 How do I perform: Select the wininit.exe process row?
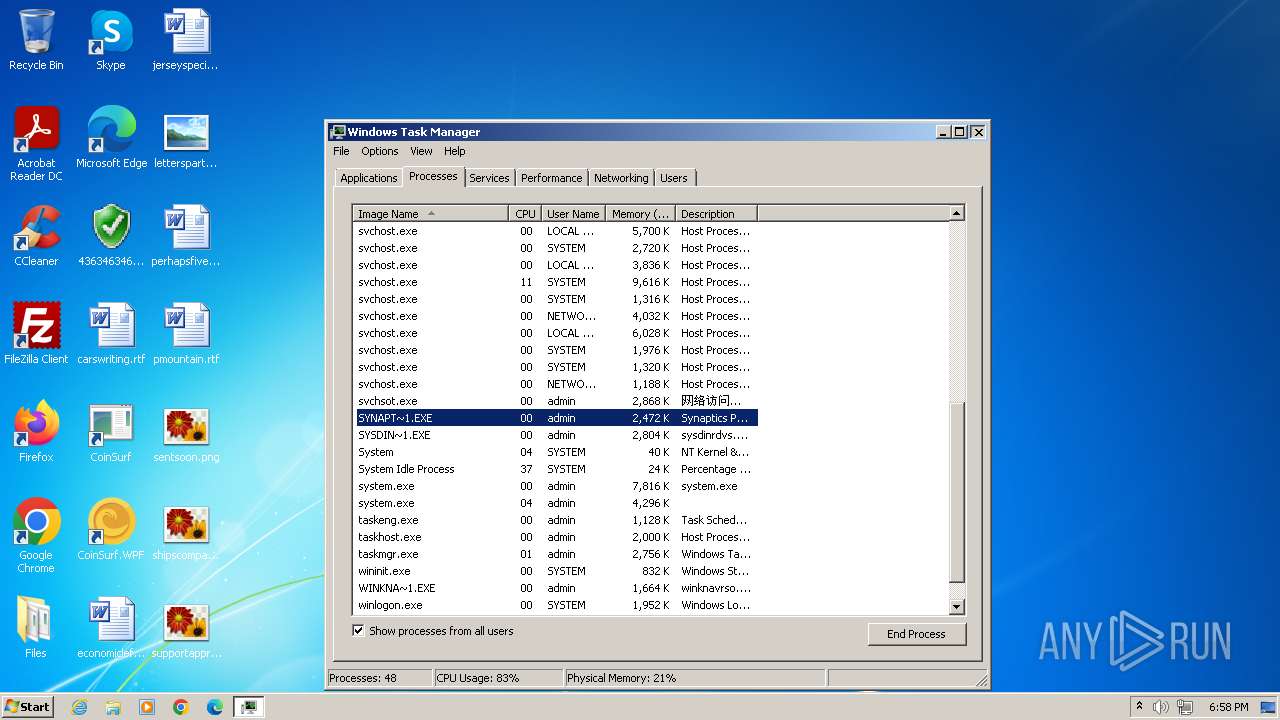click(x=555, y=571)
